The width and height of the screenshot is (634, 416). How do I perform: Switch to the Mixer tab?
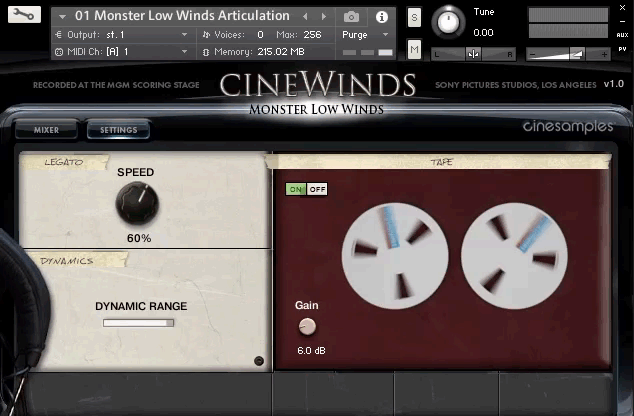click(x=46, y=130)
